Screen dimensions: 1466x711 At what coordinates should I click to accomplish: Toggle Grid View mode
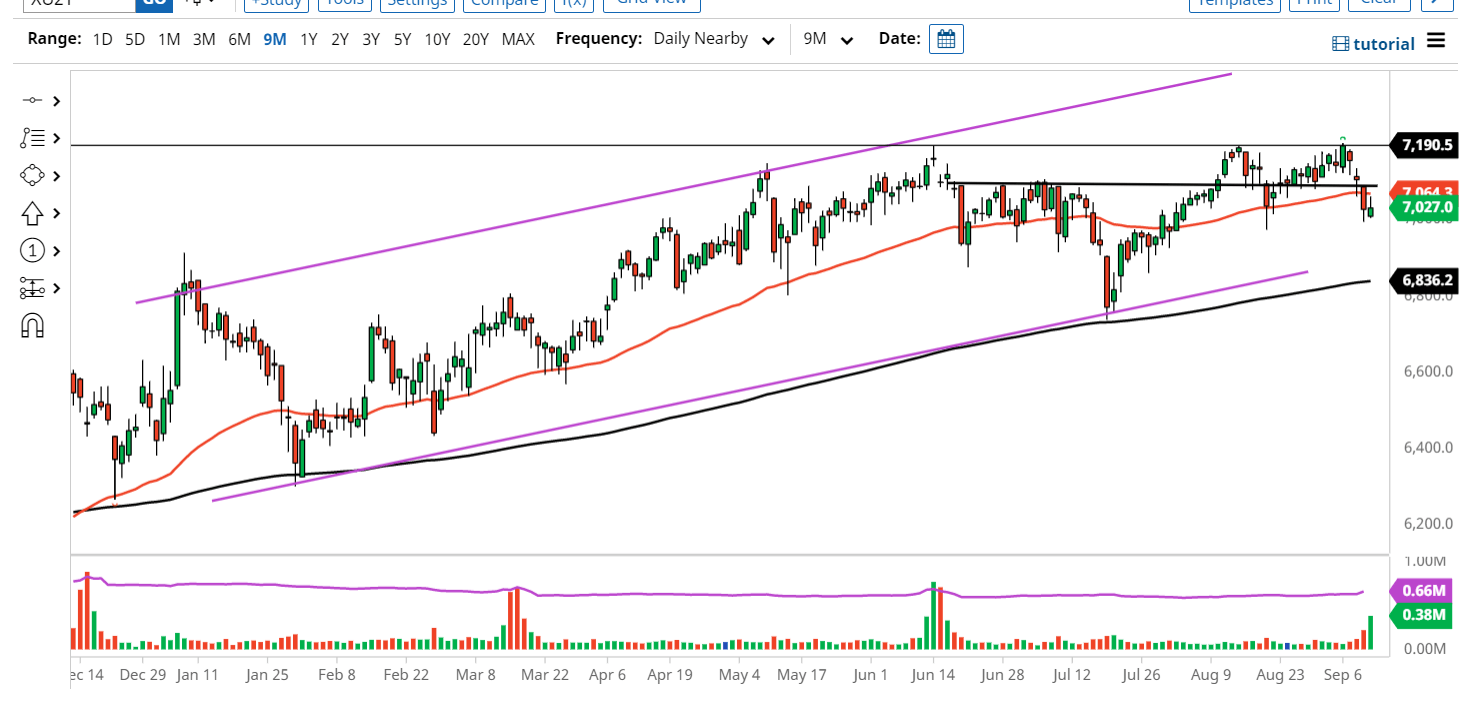651,3
